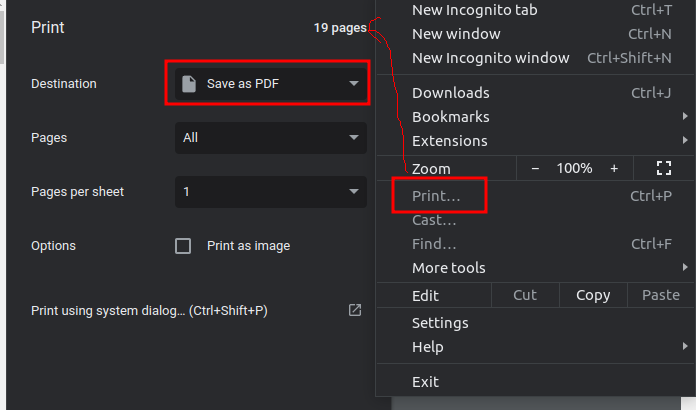Increase zoom with the plus icon
696x410 pixels.
click(x=614, y=169)
